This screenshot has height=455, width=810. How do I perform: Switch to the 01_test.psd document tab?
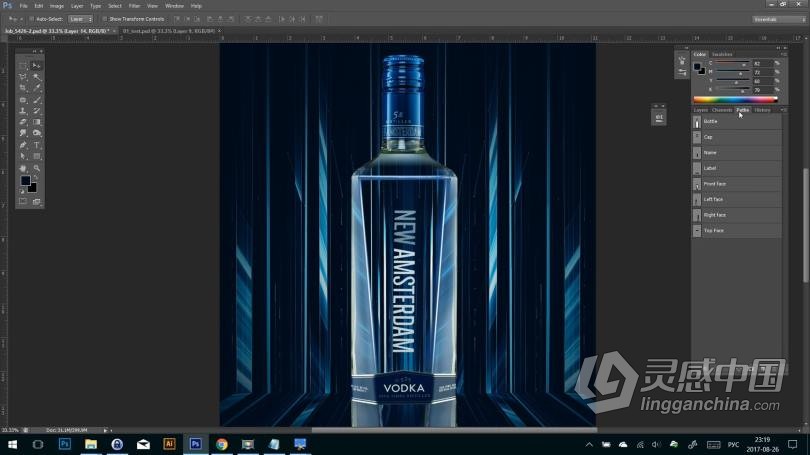[x=169, y=31]
